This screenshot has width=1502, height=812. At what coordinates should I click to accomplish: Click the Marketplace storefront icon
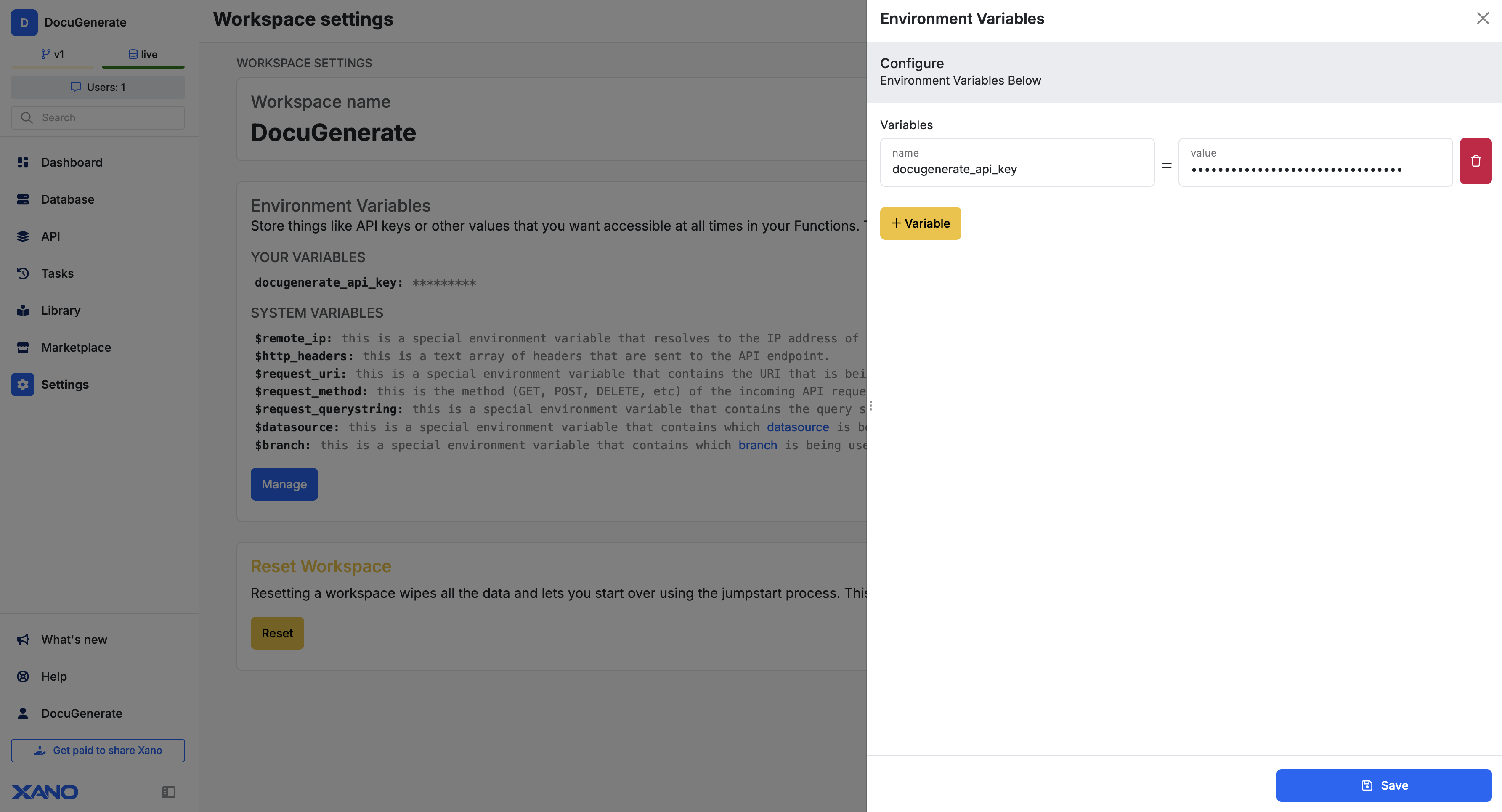[x=23, y=348]
